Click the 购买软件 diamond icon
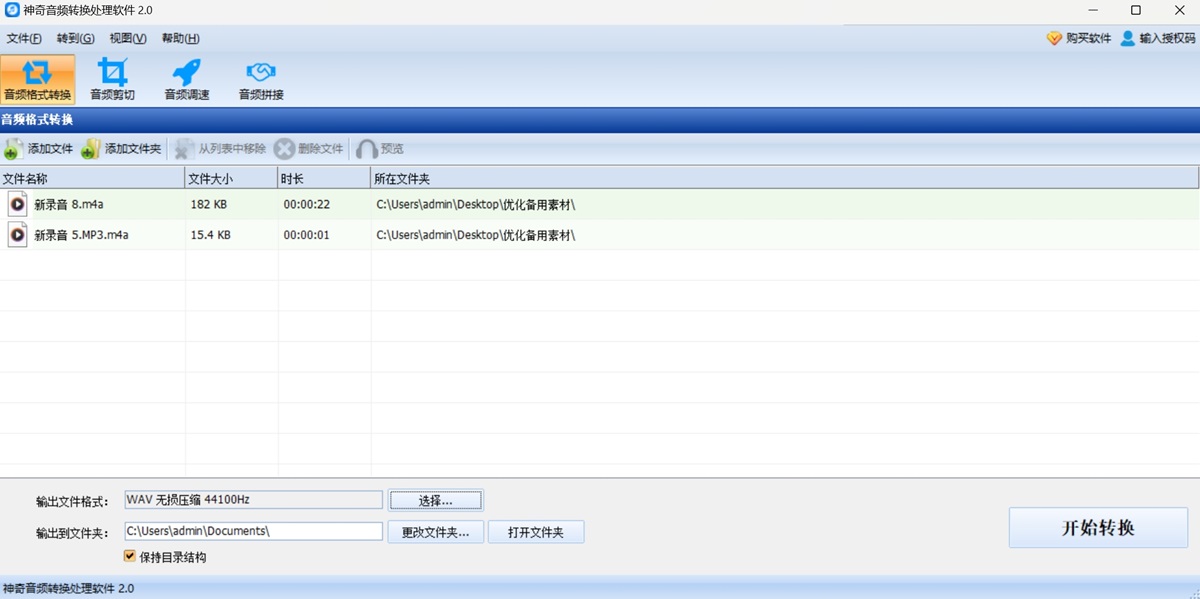This screenshot has width=1200, height=599. point(1054,38)
